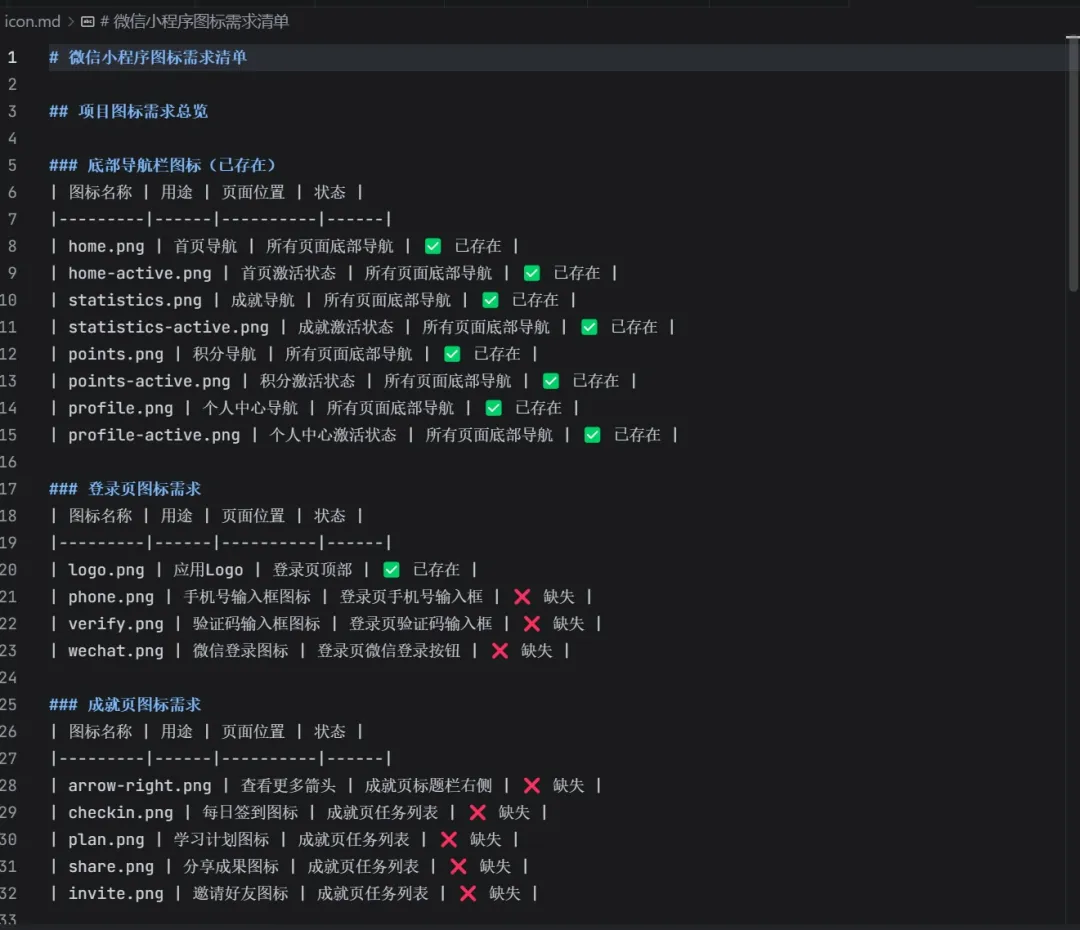Click the text 分享成果图标
Image resolution: width=1080 pixels, height=930 pixels.
coord(231,866)
